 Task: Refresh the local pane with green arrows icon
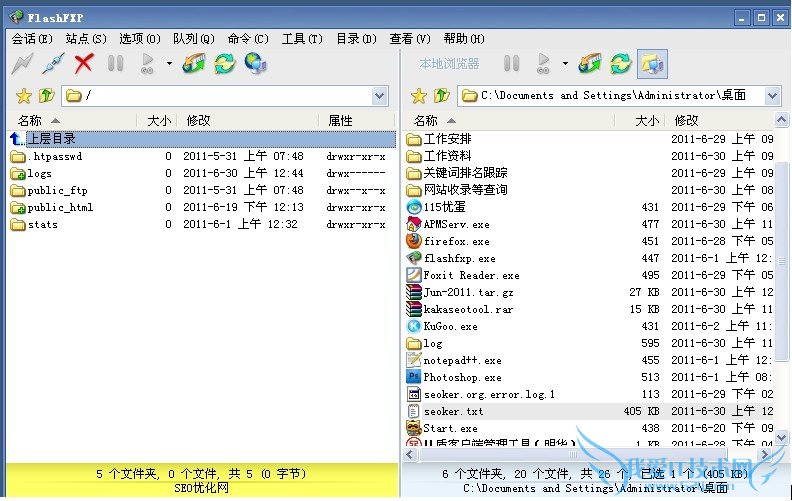[x=621, y=64]
